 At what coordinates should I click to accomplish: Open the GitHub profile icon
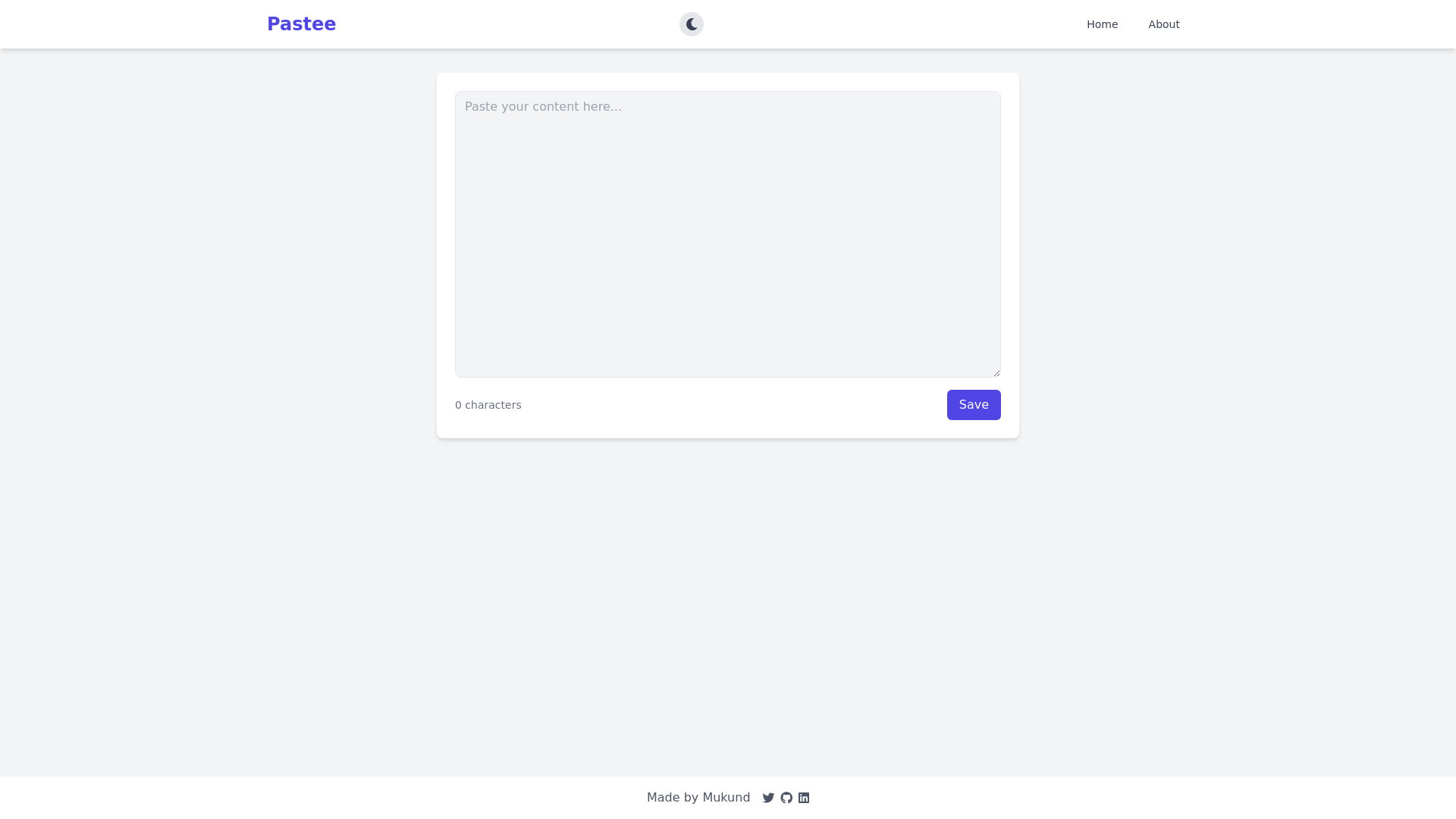786,797
